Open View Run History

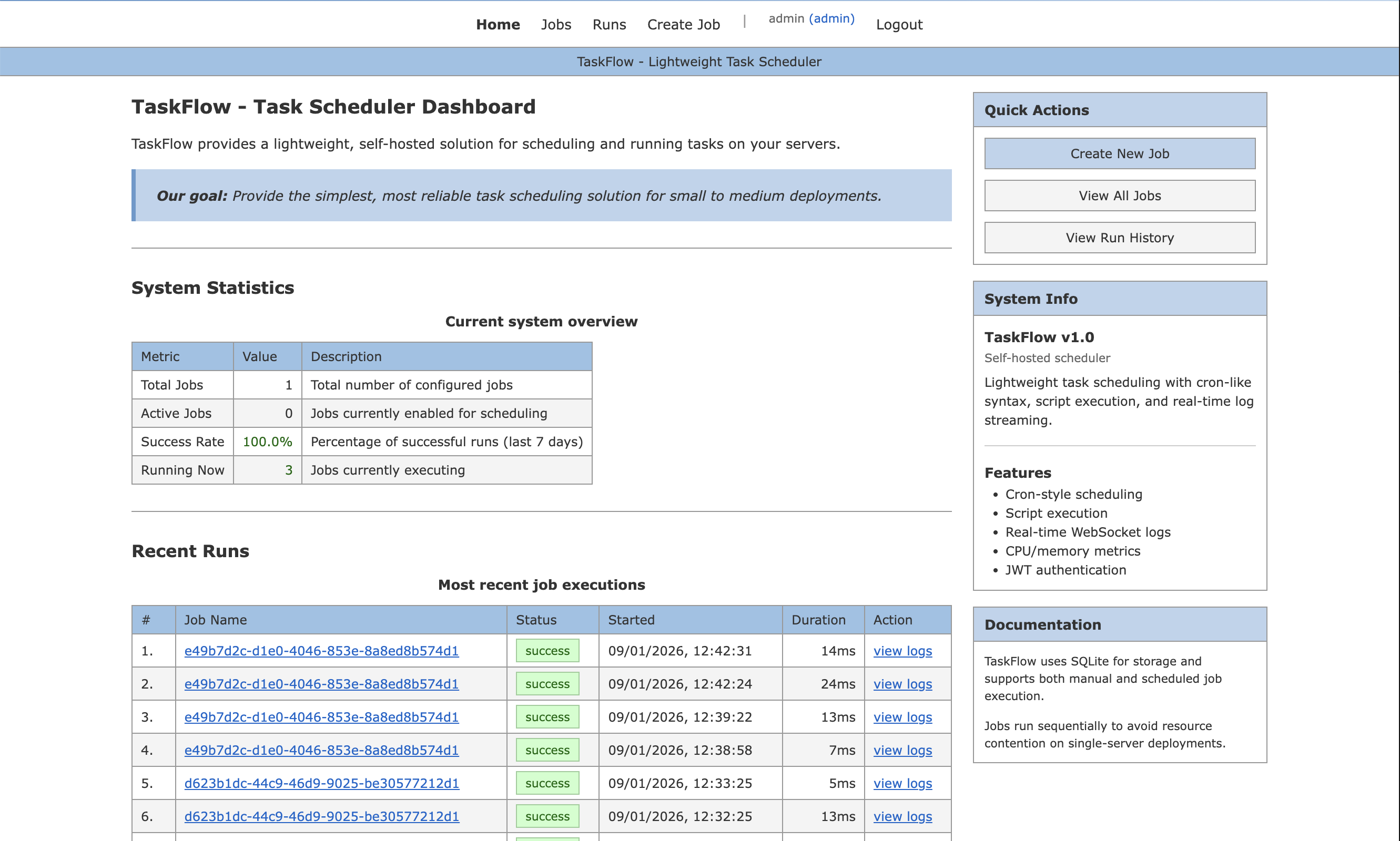(1119, 238)
